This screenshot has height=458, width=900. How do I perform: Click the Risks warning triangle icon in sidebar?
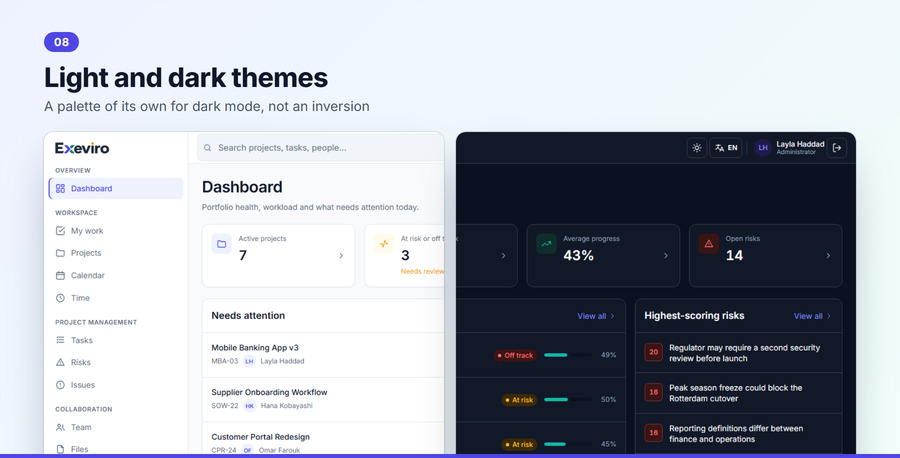[60, 362]
